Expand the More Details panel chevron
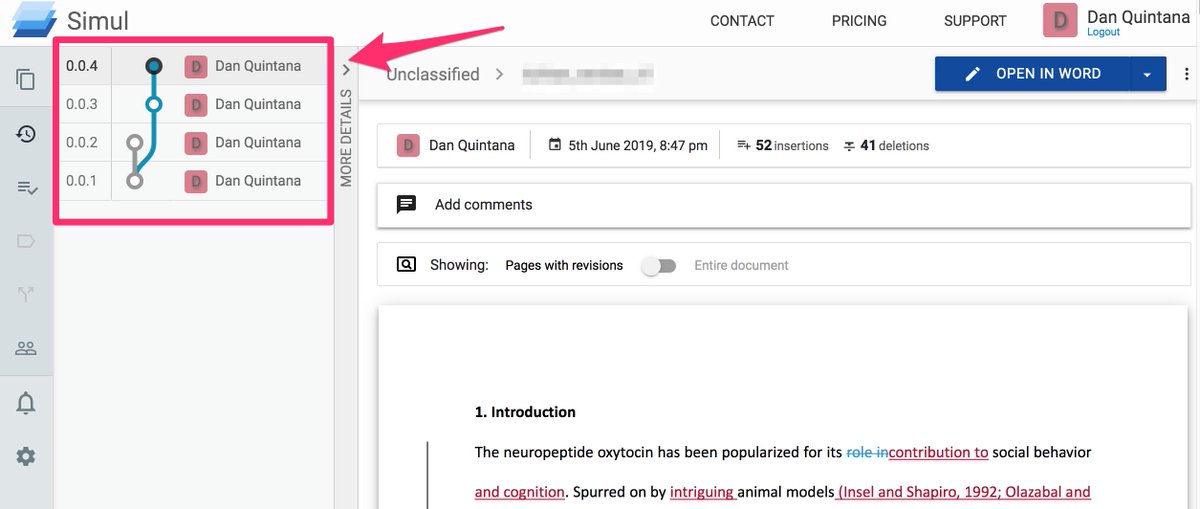 [346, 70]
